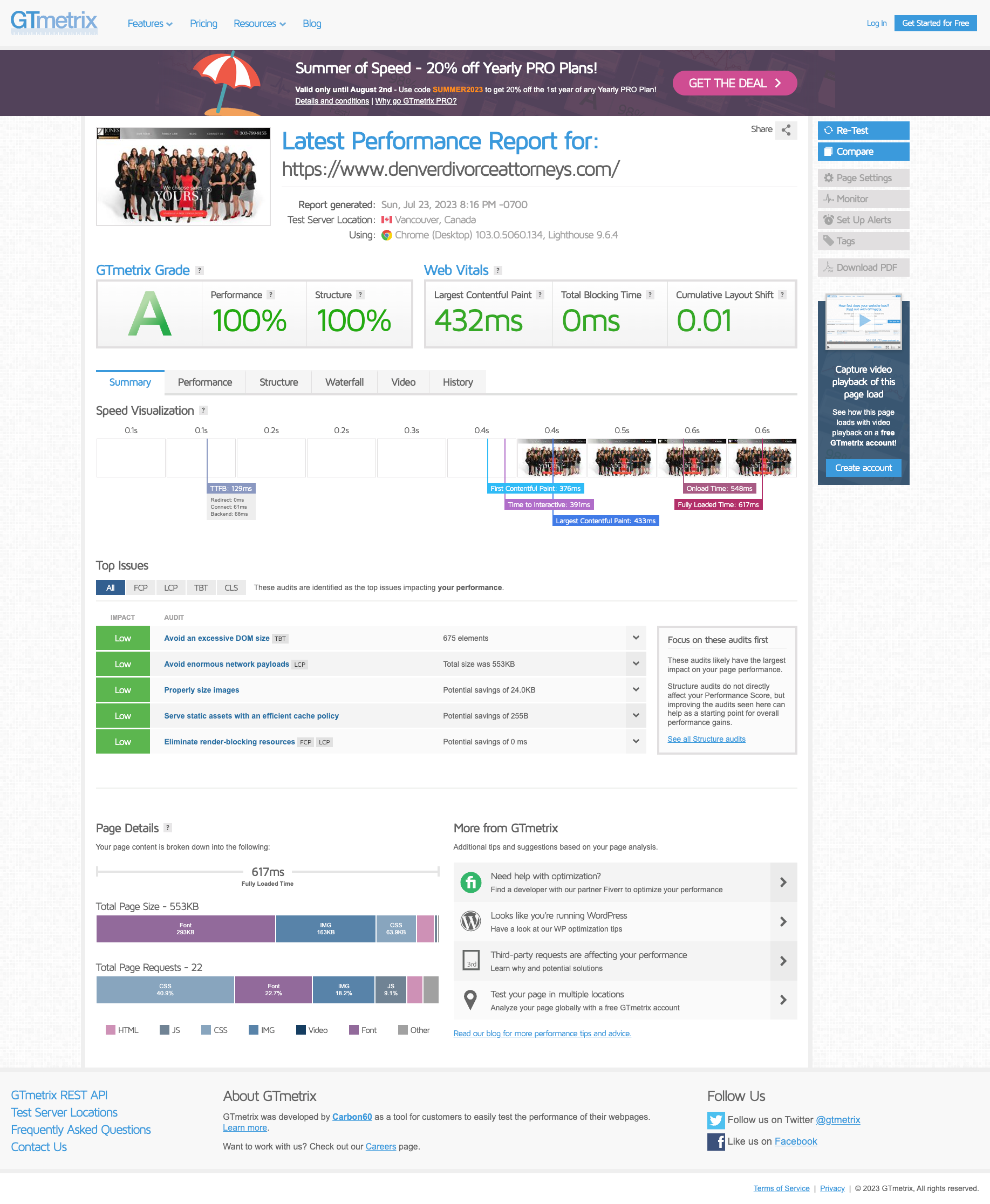
Task: Expand the Avoid excessive DOM size audit
Action: (636, 638)
